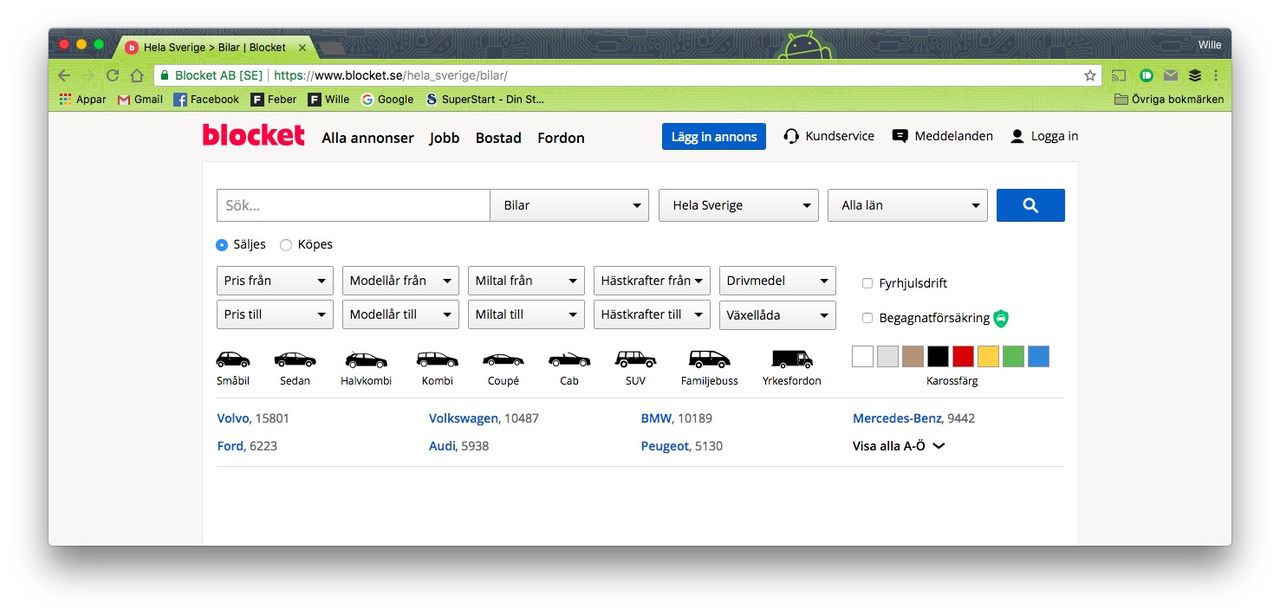This screenshot has height=615, width=1280.
Task: Open the Chrome home page button
Action: tap(137, 75)
